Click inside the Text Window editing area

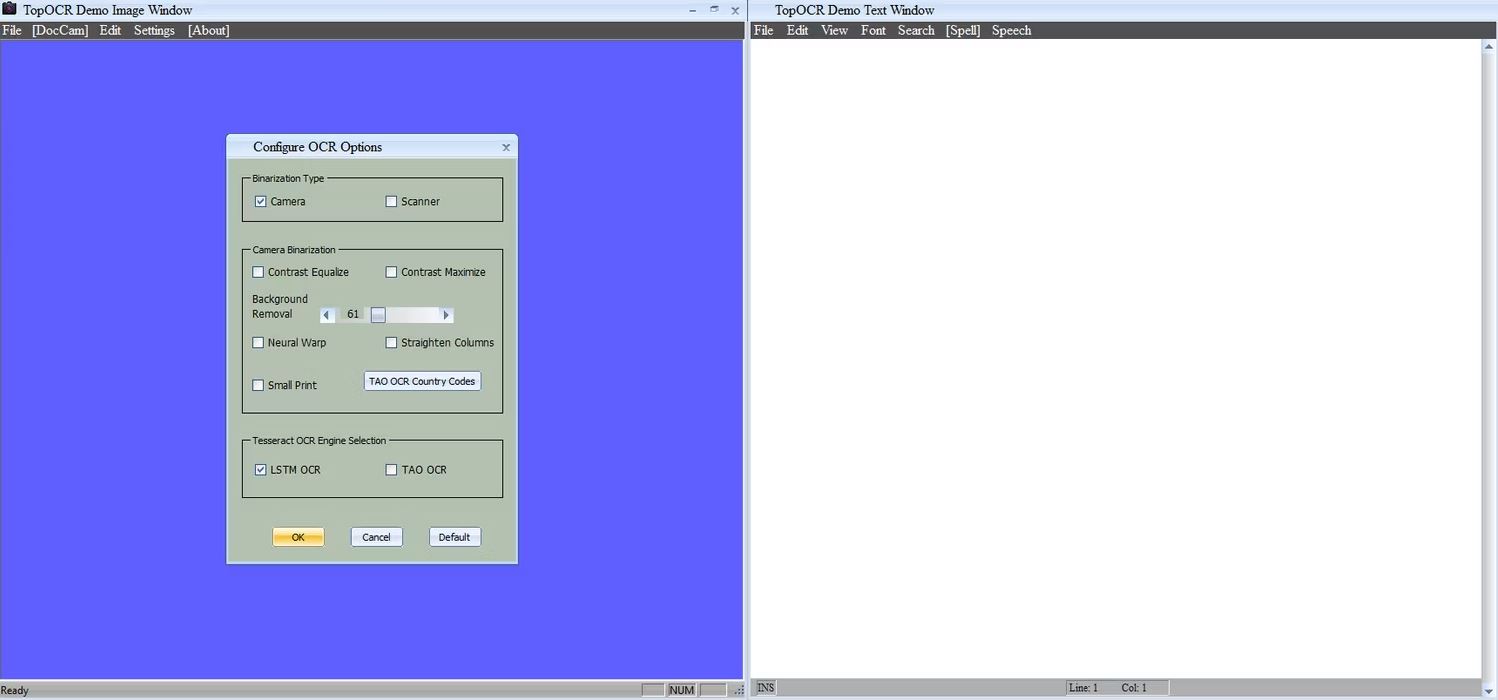(1116, 359)
